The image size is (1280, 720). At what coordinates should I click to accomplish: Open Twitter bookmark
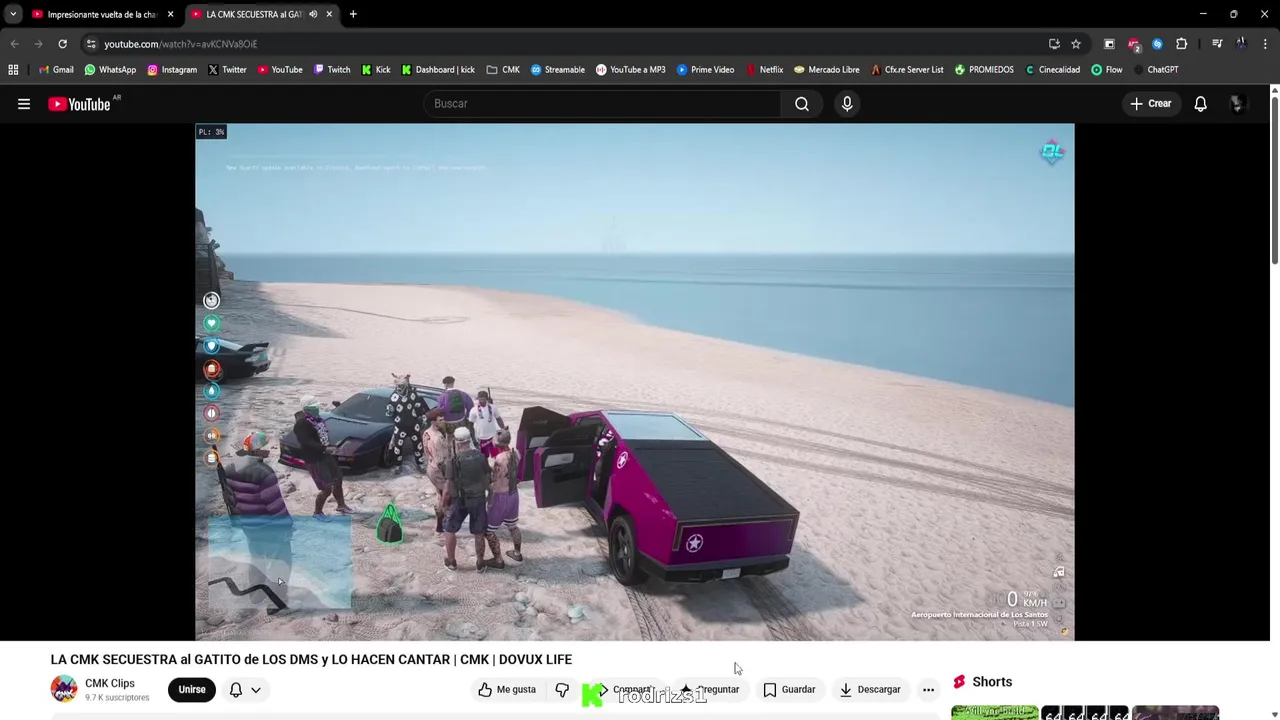click(227, 70)
